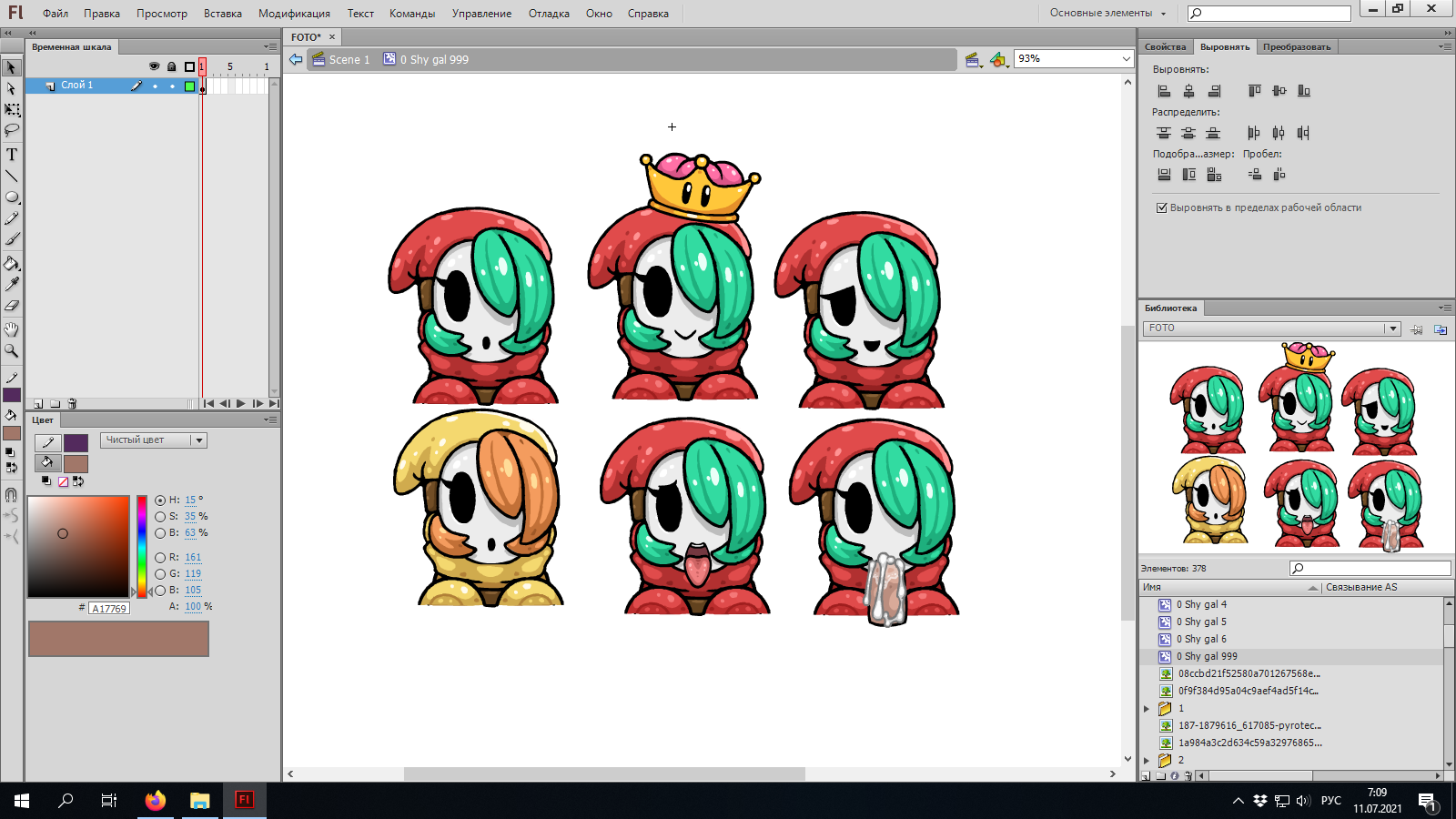Open the Команды menu

tap(412, 14)
